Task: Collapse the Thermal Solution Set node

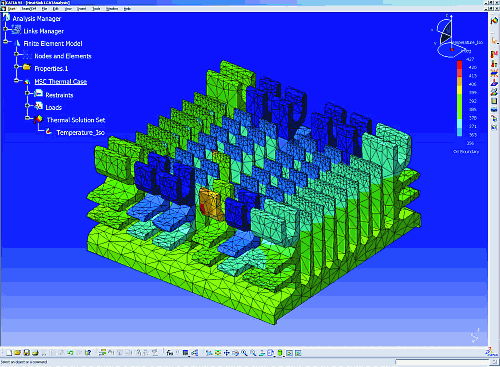Action: point(27,118)
